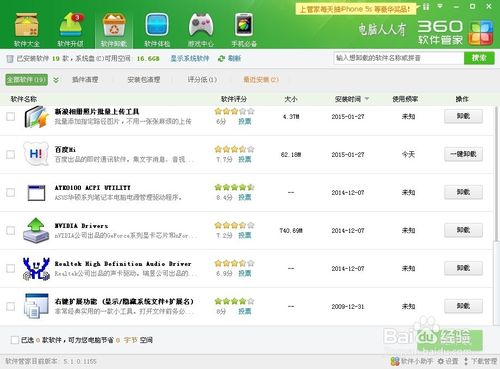Click the NVIDIA Drivers app icon
The height and width of the screenshot is (369, 500).
pos(36,230)
